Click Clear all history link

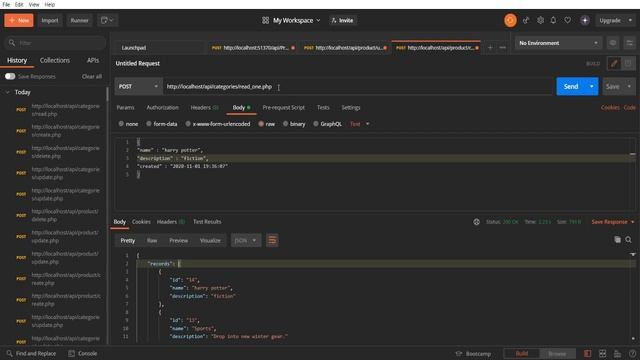tap(92, 76)
